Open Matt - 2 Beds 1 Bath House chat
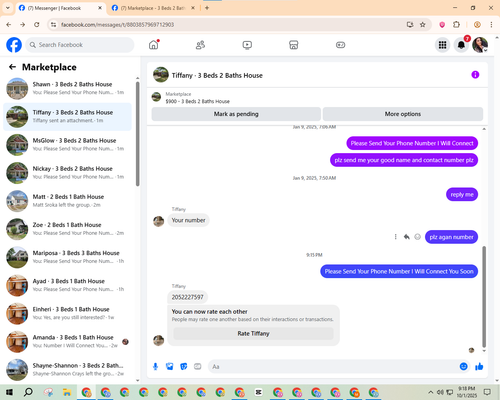 67,201
